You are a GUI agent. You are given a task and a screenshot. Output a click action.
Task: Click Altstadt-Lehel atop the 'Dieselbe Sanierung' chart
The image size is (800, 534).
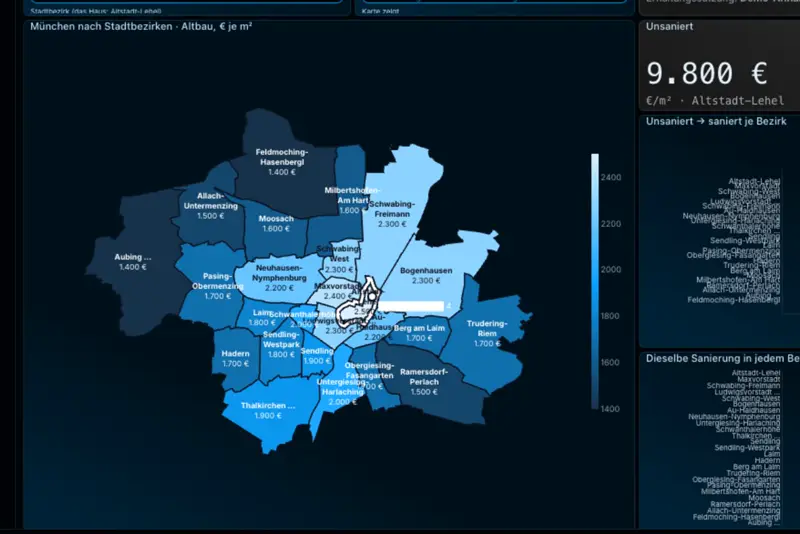point(756,373)
